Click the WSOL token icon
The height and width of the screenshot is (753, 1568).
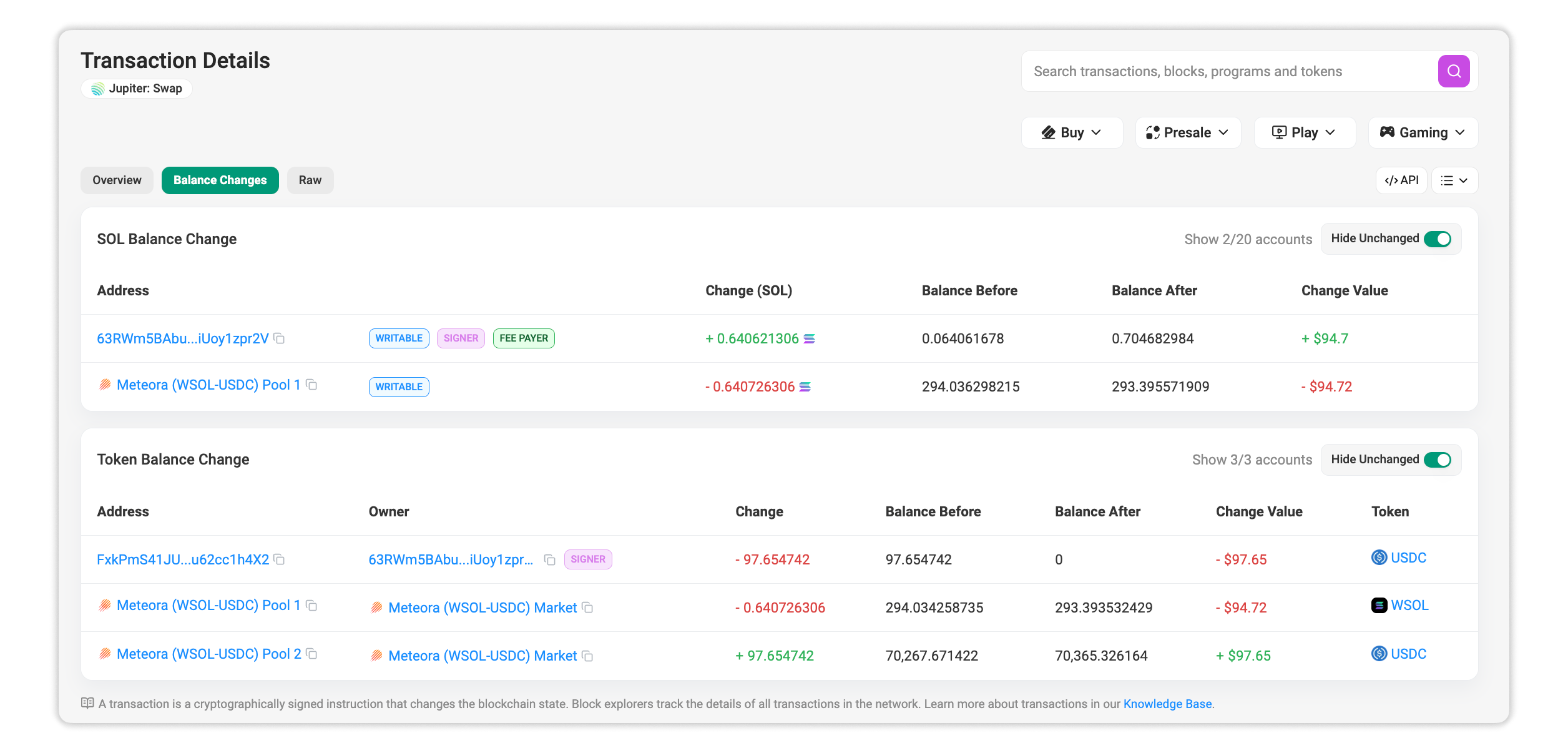click(x=1379, y=605)
